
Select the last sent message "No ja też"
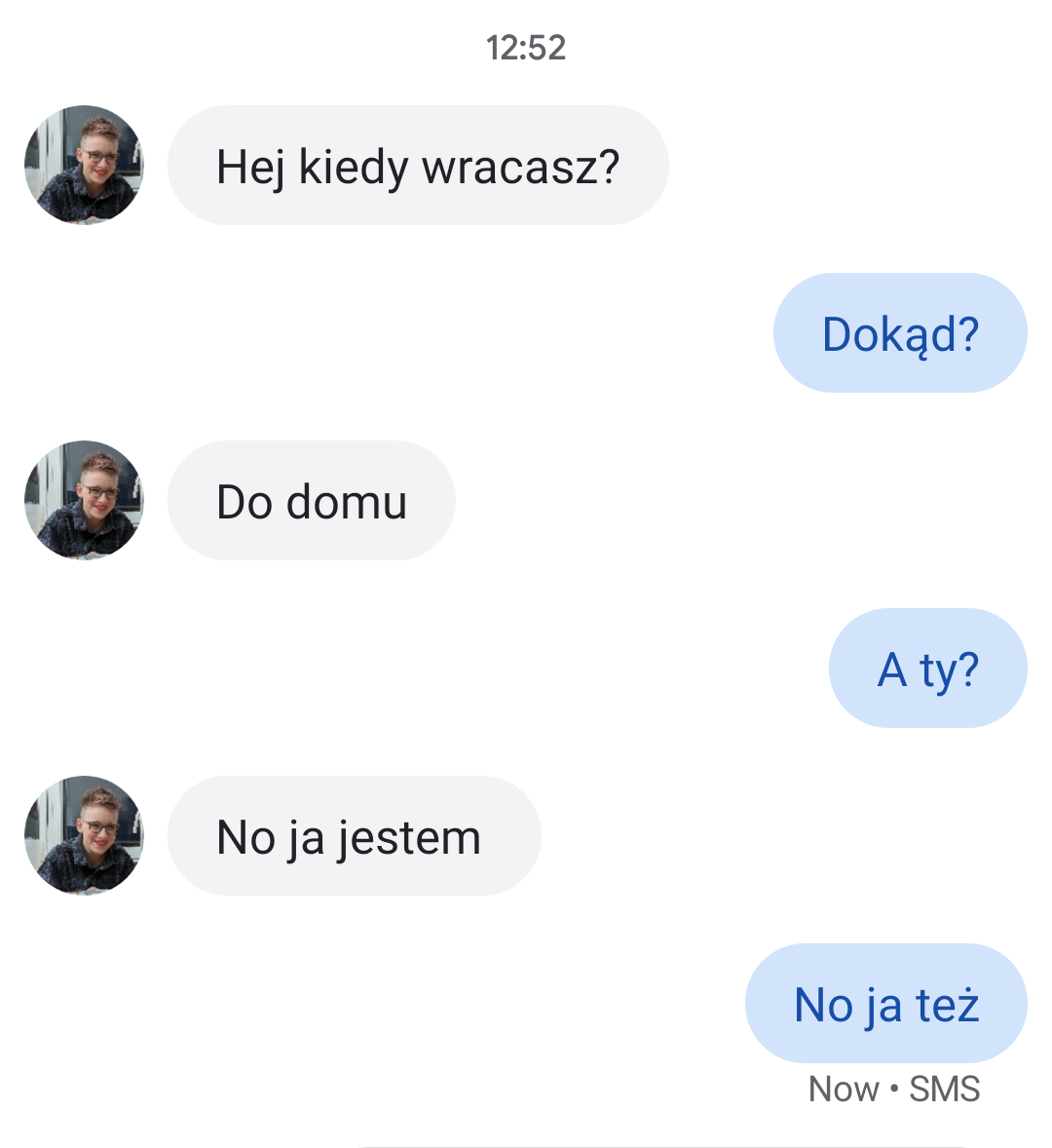pos(886,1003)
